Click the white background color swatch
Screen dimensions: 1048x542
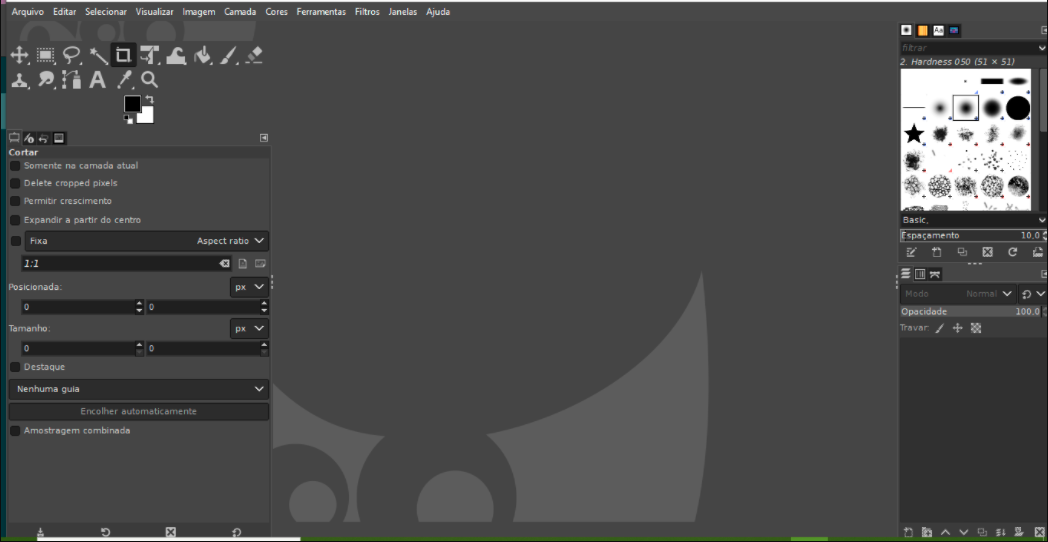(x=147, y=117)
